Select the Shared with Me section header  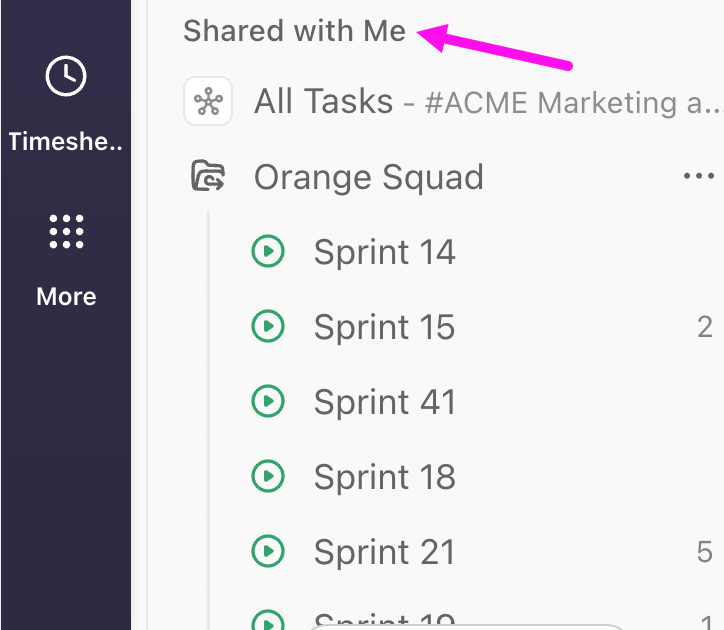tap(294, 32)
